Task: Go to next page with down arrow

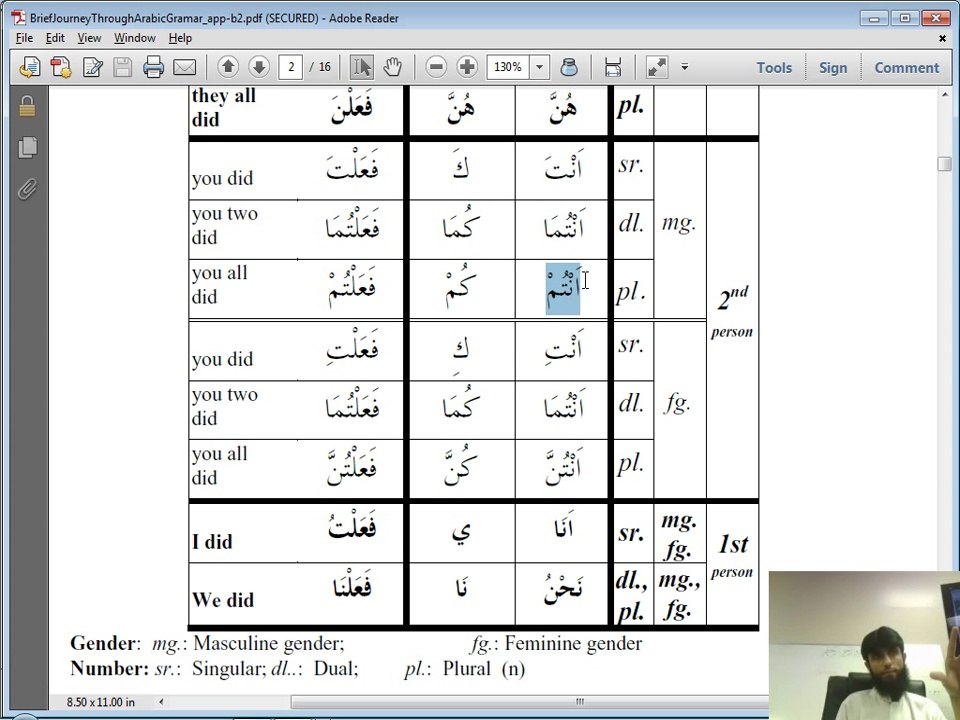Action: pyautogui.click(x=259, y=67)
